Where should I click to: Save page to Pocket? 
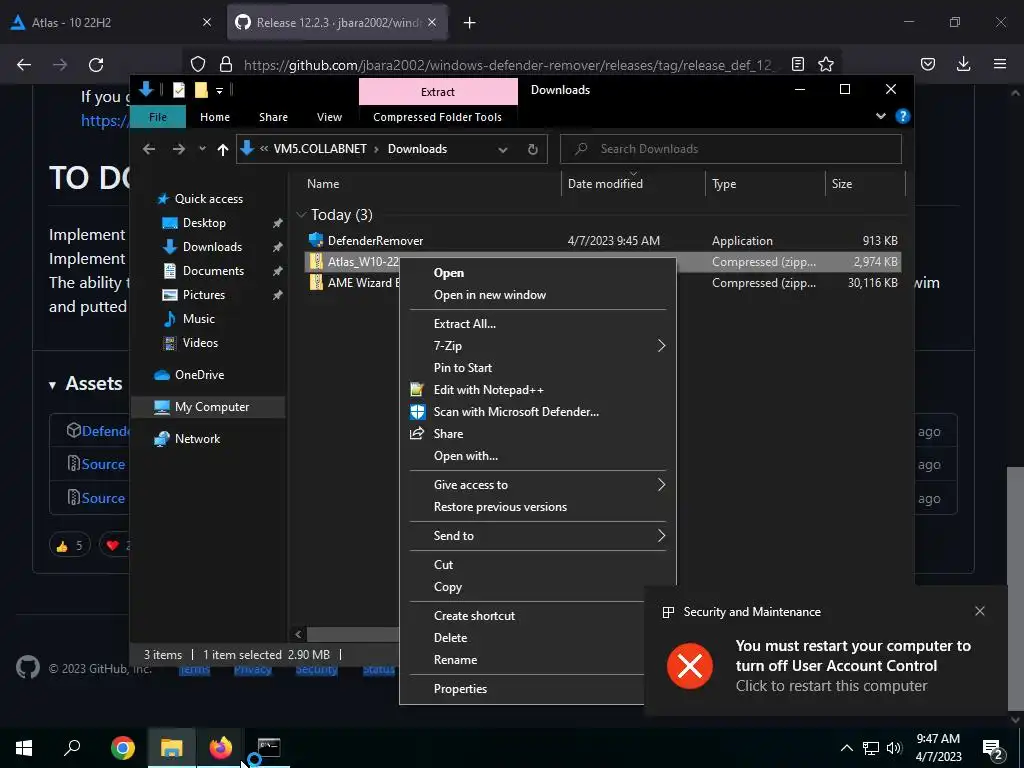click(x=927, y=64)
